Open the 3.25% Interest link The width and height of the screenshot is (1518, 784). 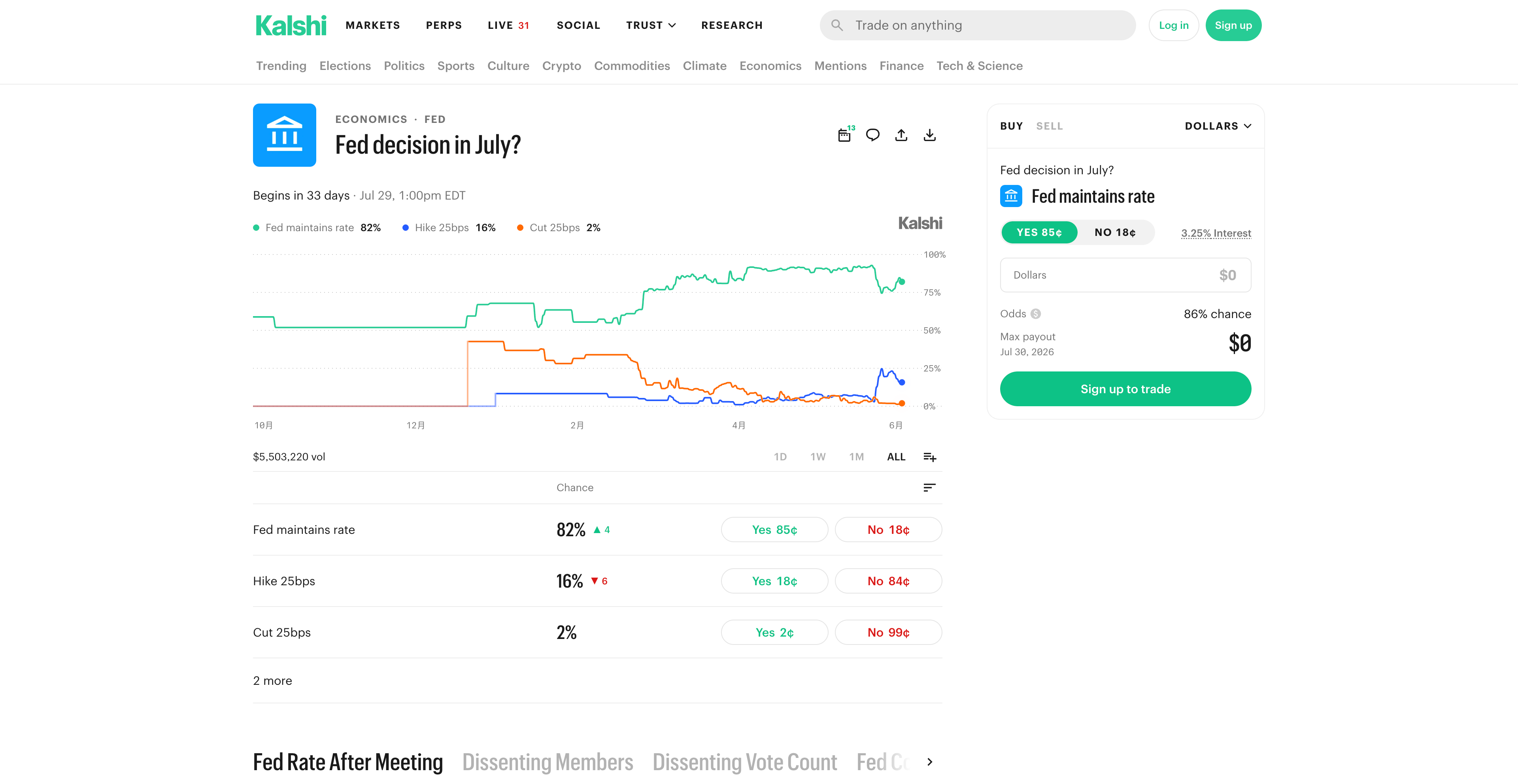point(1216,233)
